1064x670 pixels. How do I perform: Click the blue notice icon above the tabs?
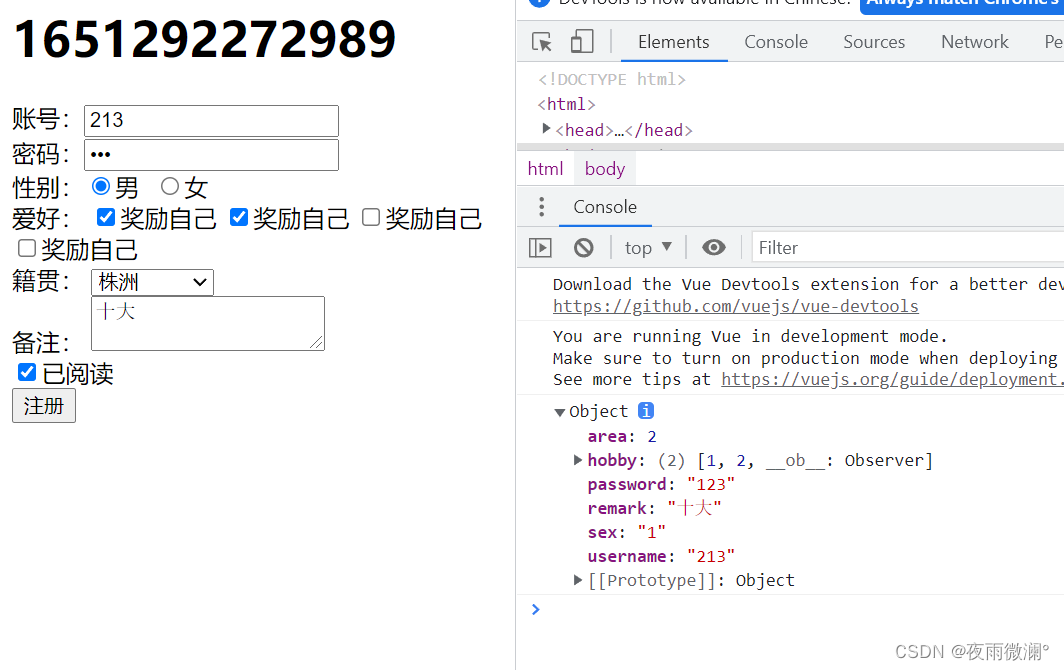pos(539,4)
